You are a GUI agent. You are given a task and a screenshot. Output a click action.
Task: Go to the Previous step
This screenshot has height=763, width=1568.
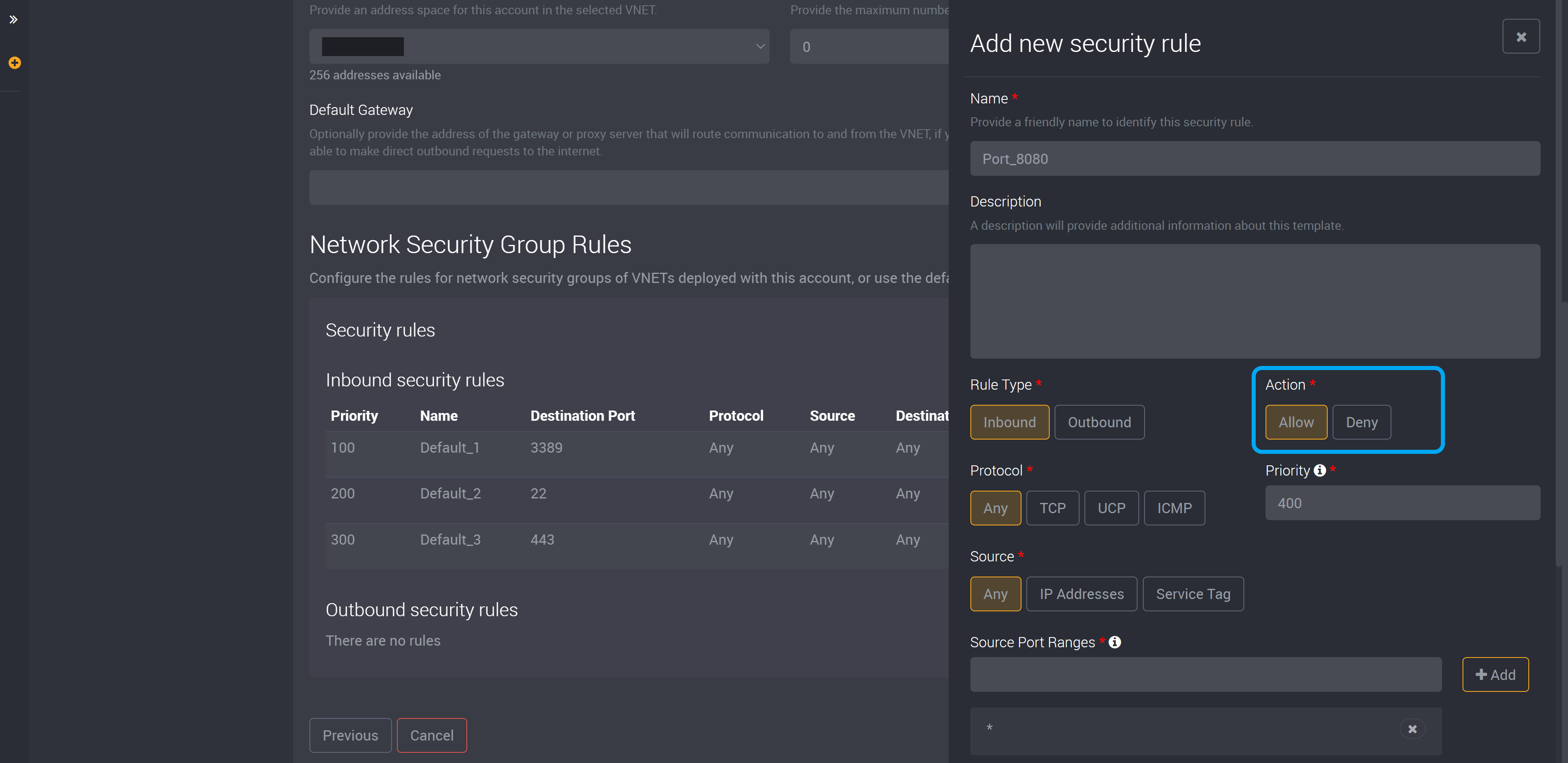[350, 735]
